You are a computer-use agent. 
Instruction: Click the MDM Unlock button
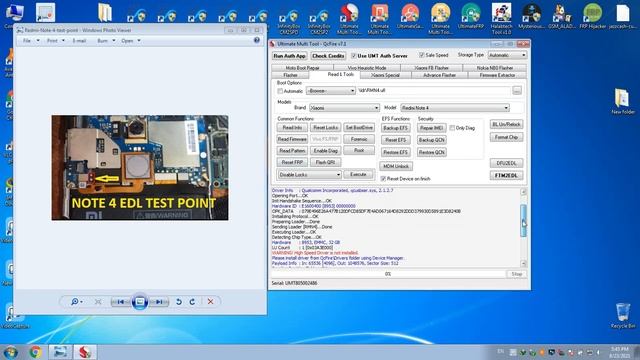tap(396, 167)
